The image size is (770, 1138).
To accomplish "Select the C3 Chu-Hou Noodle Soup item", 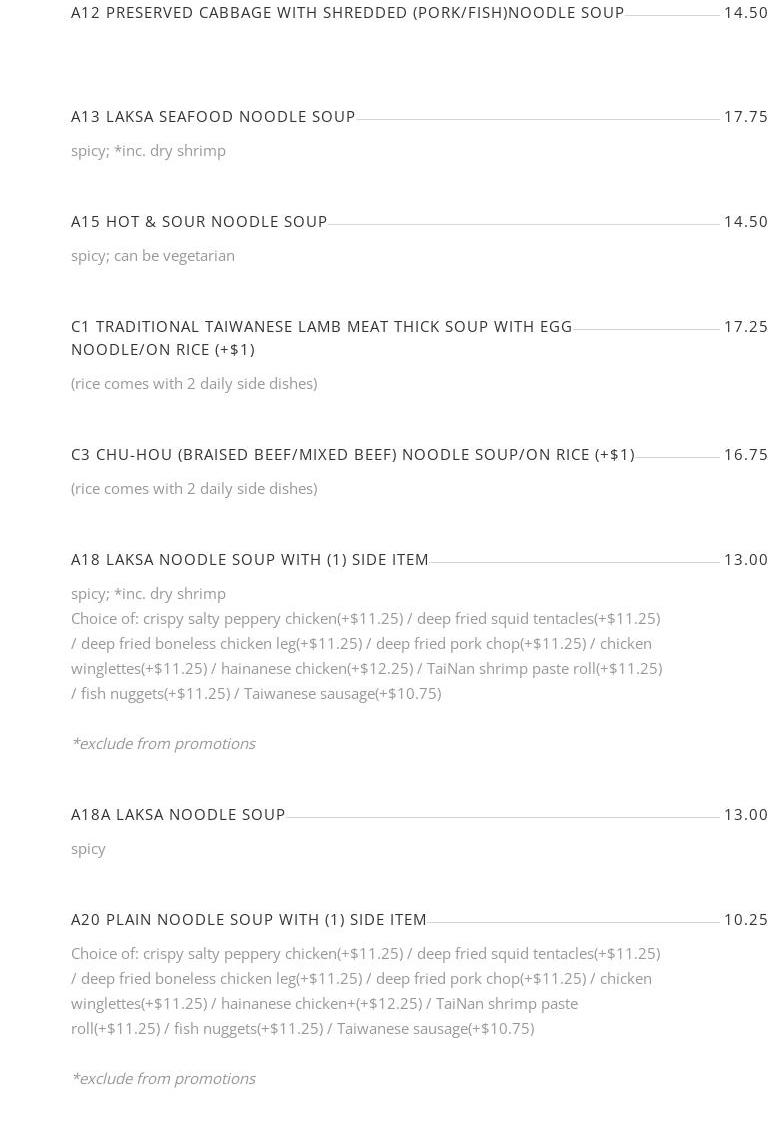I will point(352,455).
